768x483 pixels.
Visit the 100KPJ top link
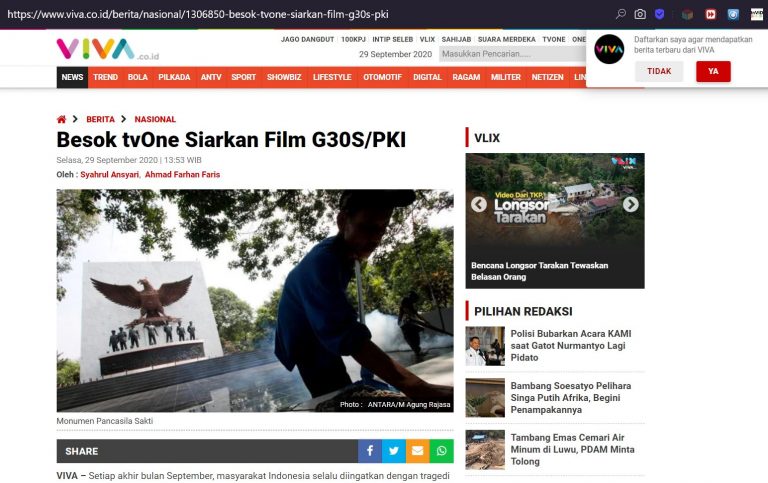point(353,39)
